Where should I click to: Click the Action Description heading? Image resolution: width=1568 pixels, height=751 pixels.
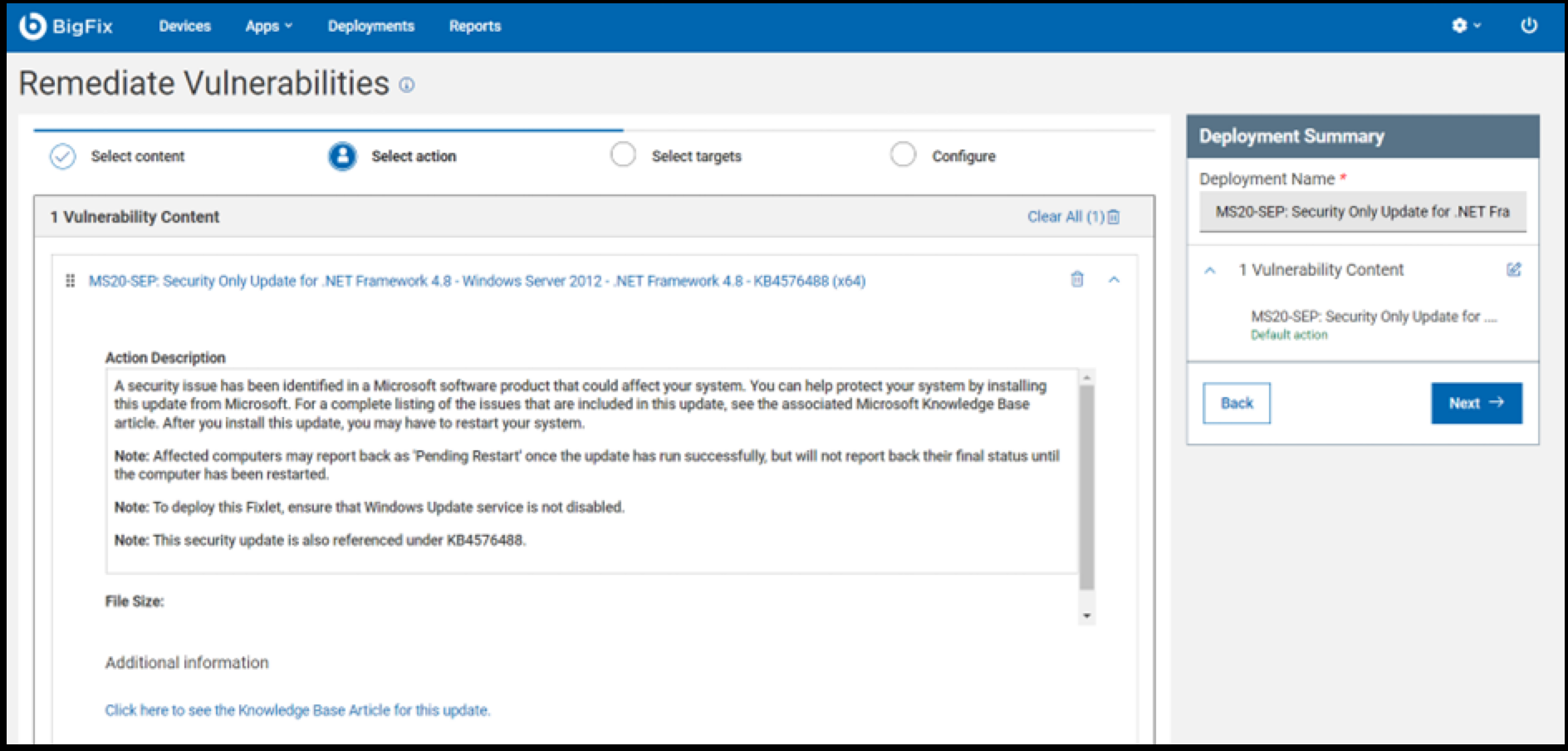point(165,357)
